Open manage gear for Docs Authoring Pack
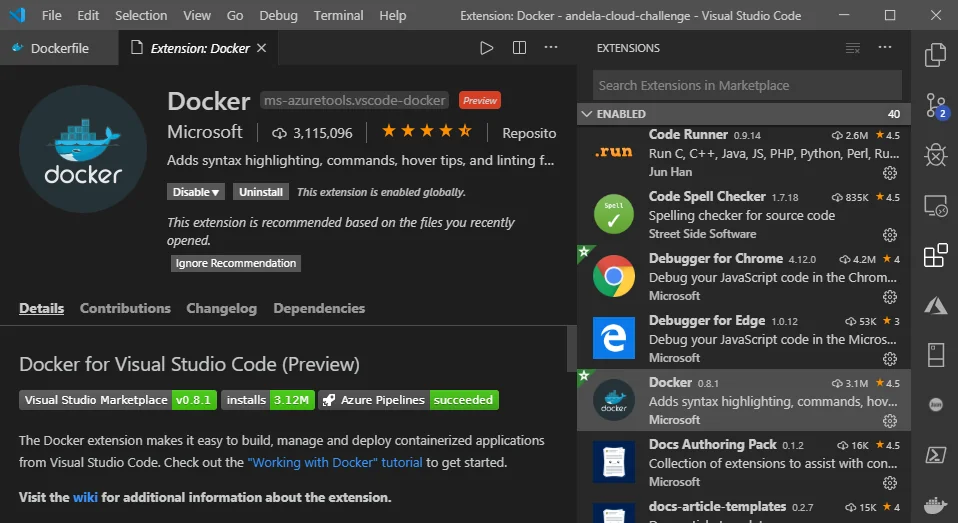This screenshot has height=523, width=958. tap(890, 483)
